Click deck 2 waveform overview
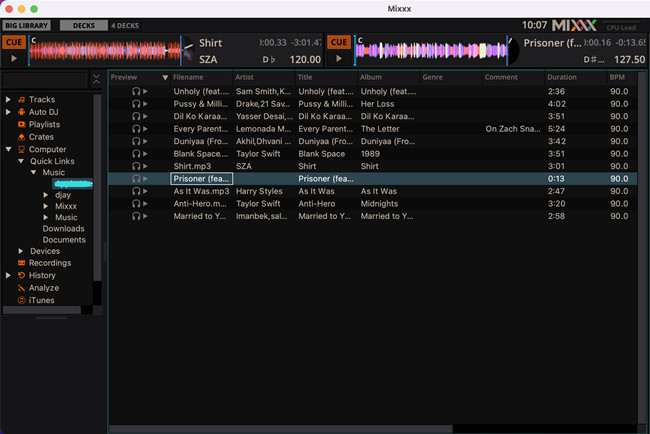Viewport: 650px width, 434px height. point(431,51)
